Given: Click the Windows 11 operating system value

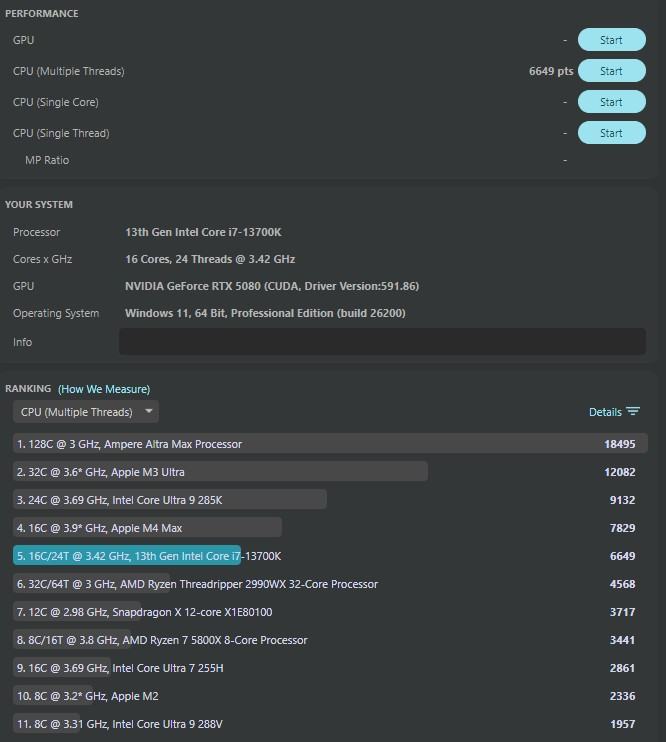Looking at the screenshot, I should pyautogui.click(x=265, y=313).
